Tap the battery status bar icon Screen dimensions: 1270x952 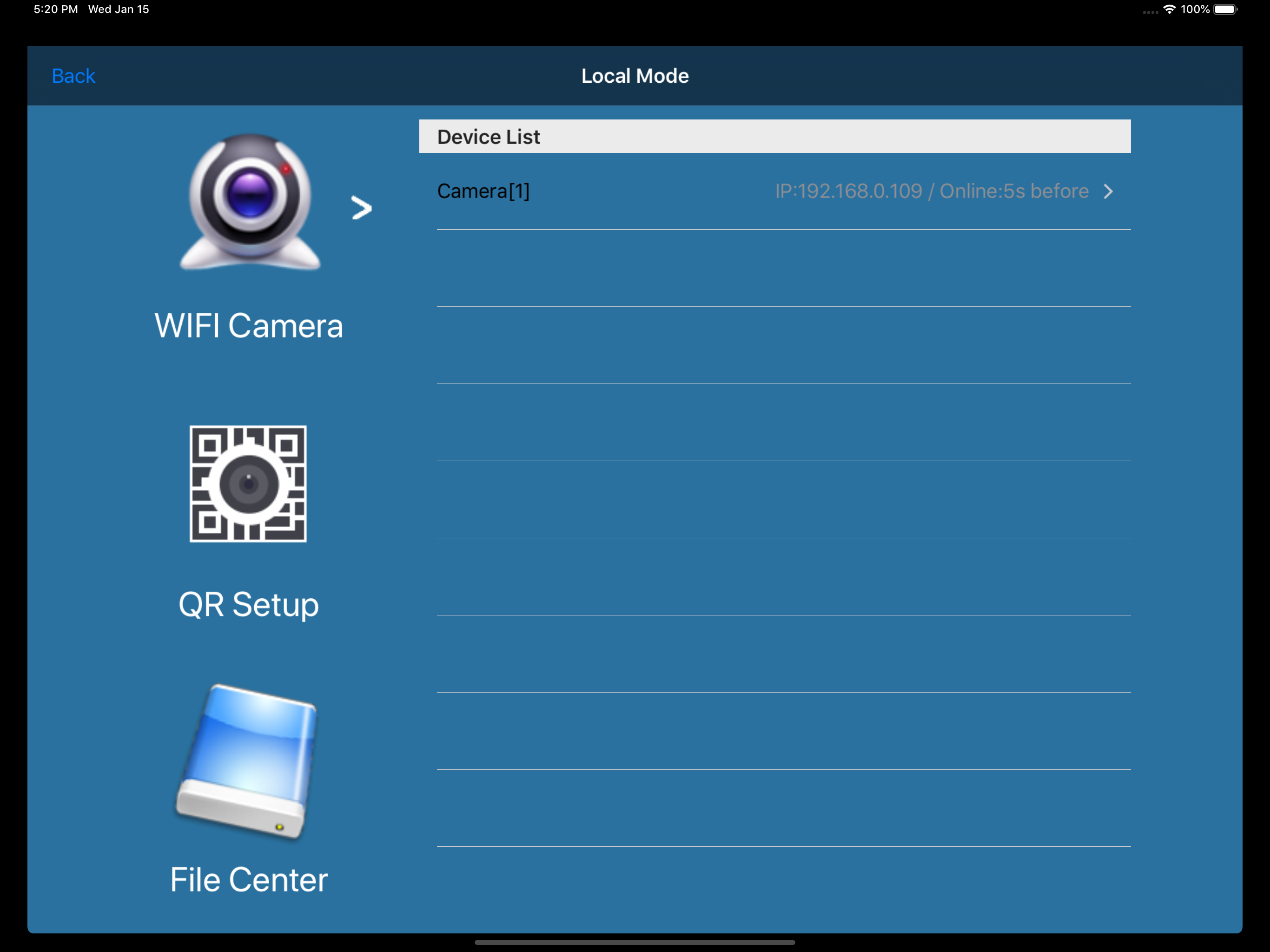coord(1225,9)
